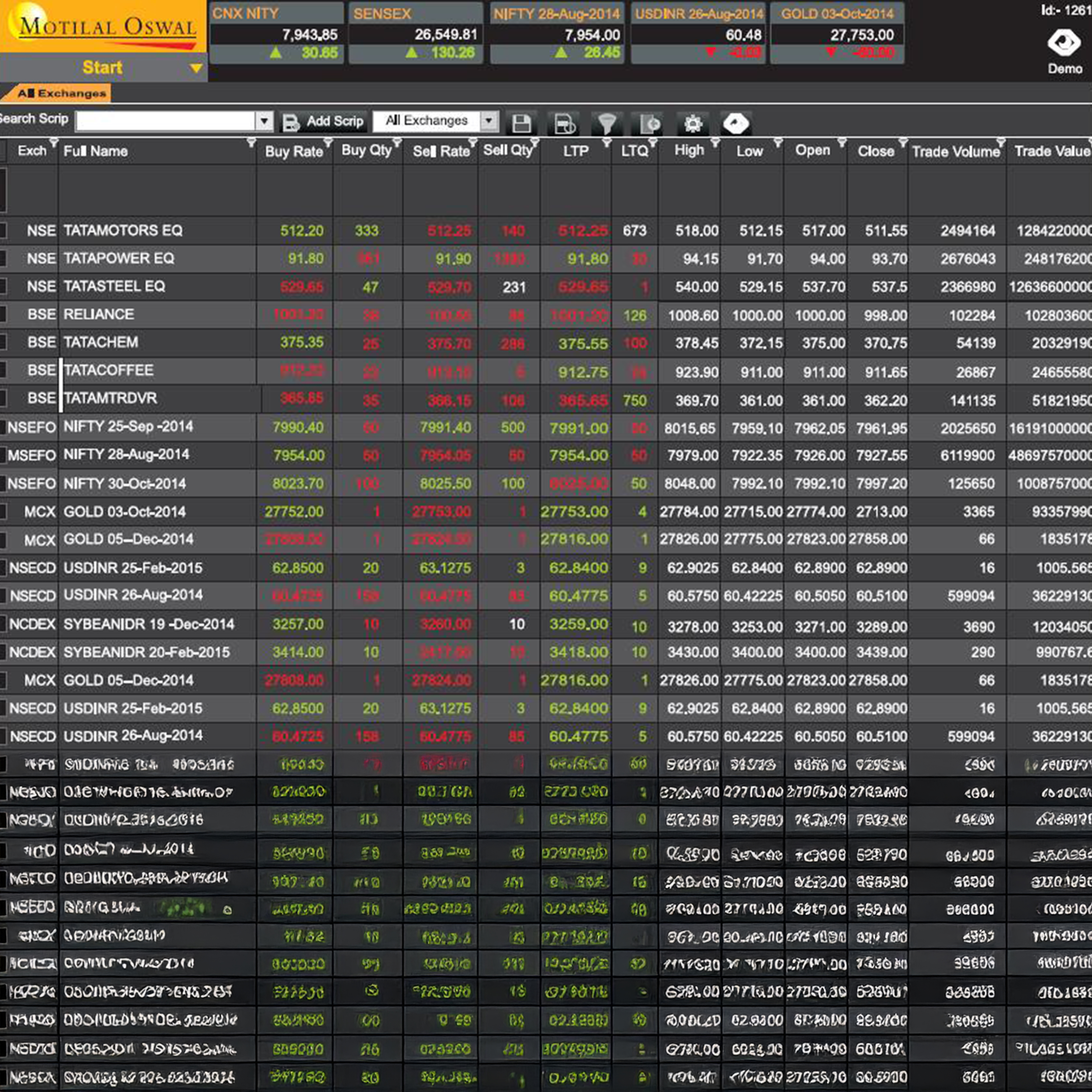
Task: Click the Exch column filter icon
Action: (x=54, y=142)
